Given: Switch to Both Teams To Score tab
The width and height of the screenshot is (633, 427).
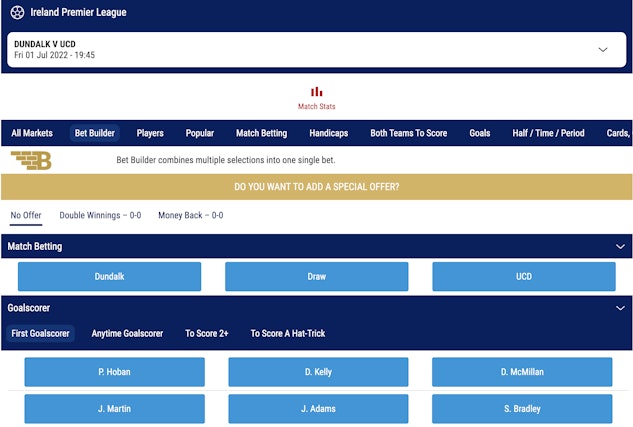Looking at the screenshot, I should [x=408, y=133].
